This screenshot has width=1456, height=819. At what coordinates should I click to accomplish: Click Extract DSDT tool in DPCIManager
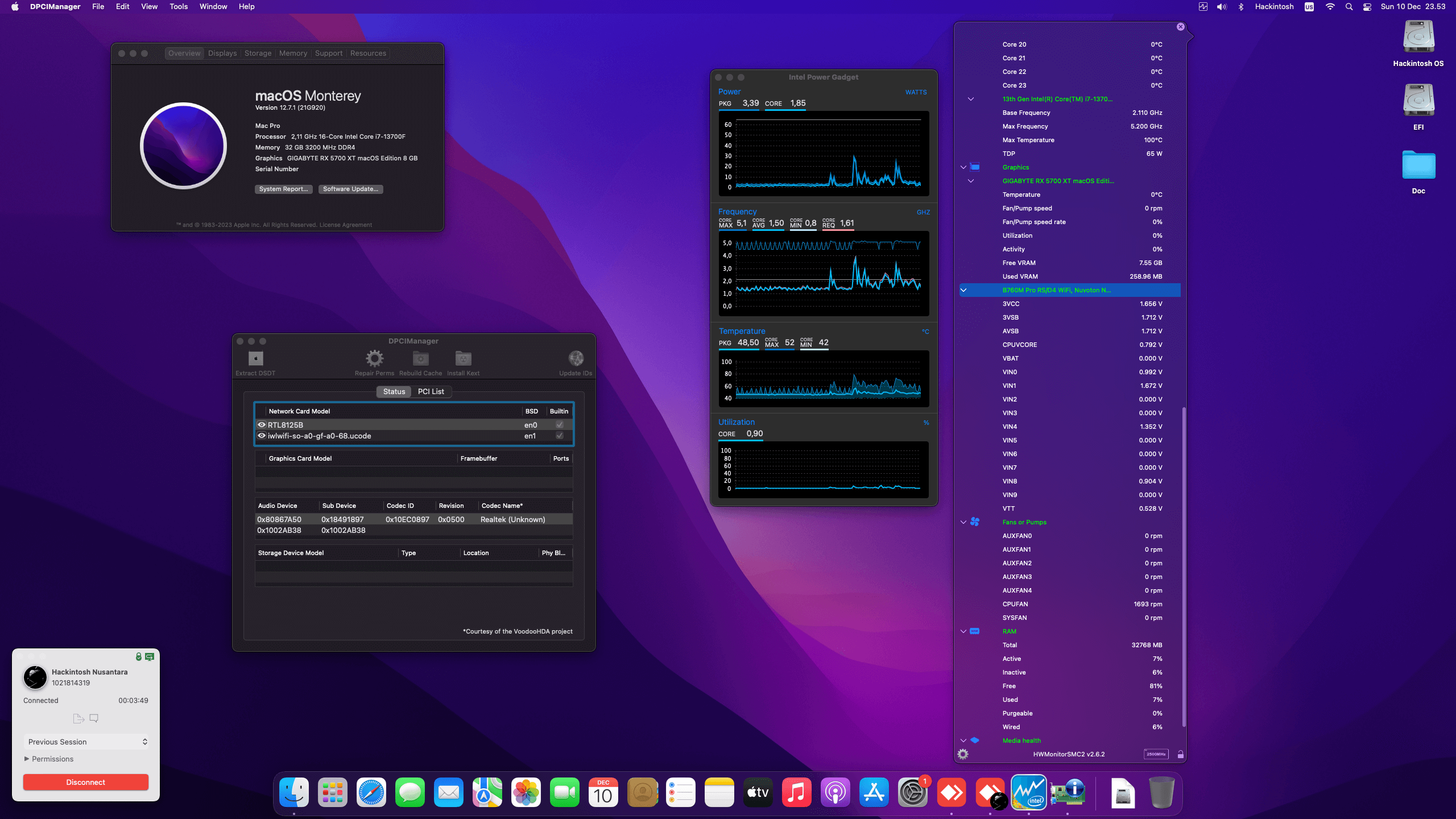coord(255,363)
